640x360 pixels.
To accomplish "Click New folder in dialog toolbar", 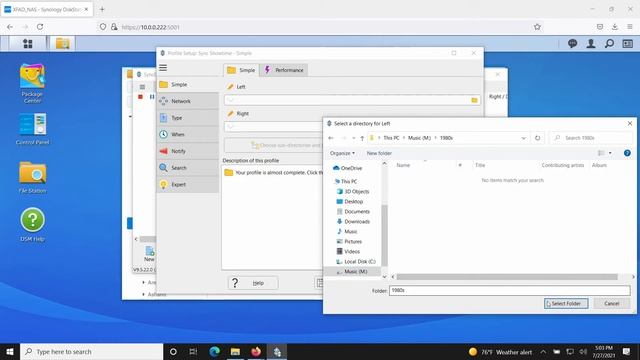I will click(x=379, y=153).
